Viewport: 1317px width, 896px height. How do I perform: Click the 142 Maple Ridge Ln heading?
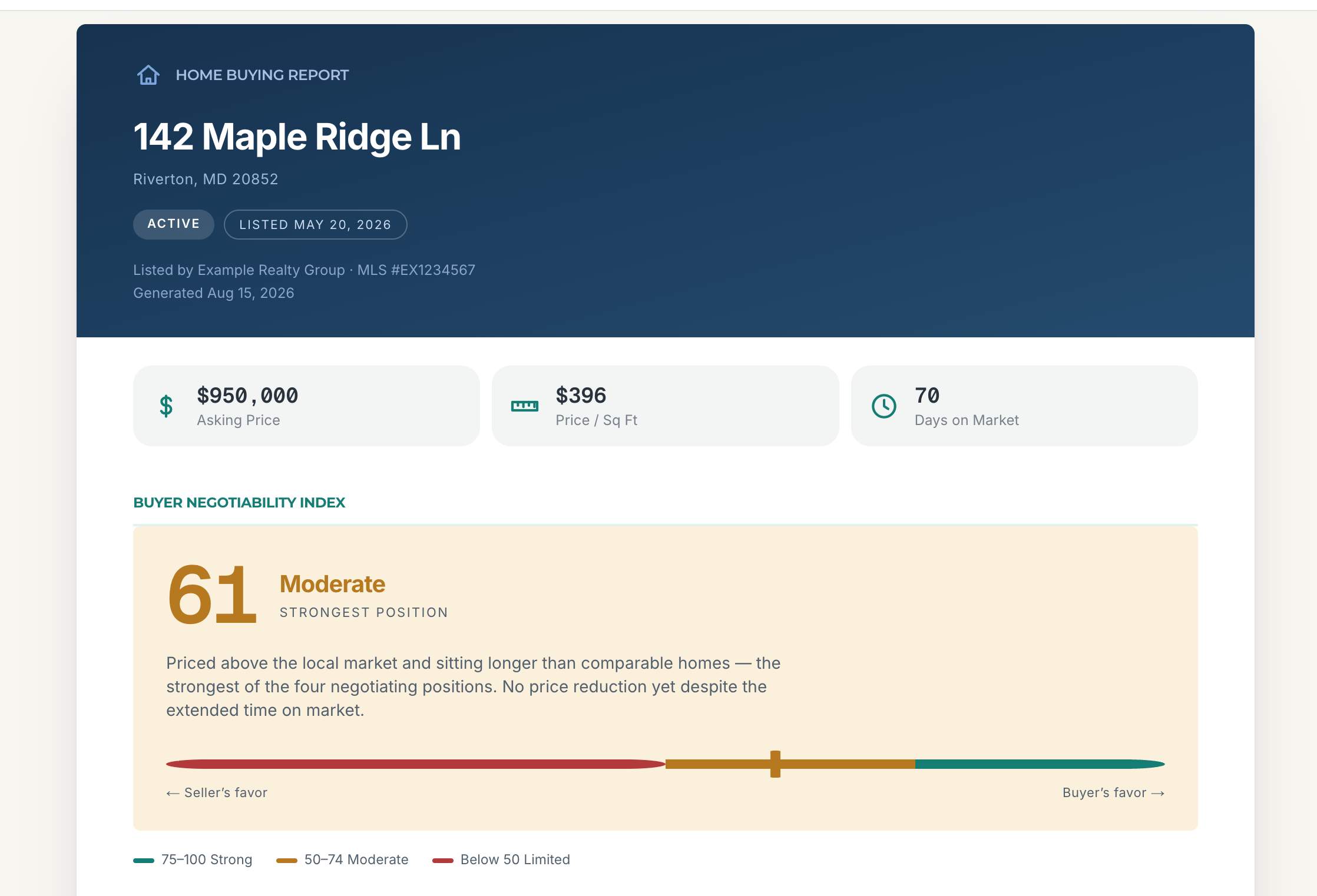click(x=297, y=137)
